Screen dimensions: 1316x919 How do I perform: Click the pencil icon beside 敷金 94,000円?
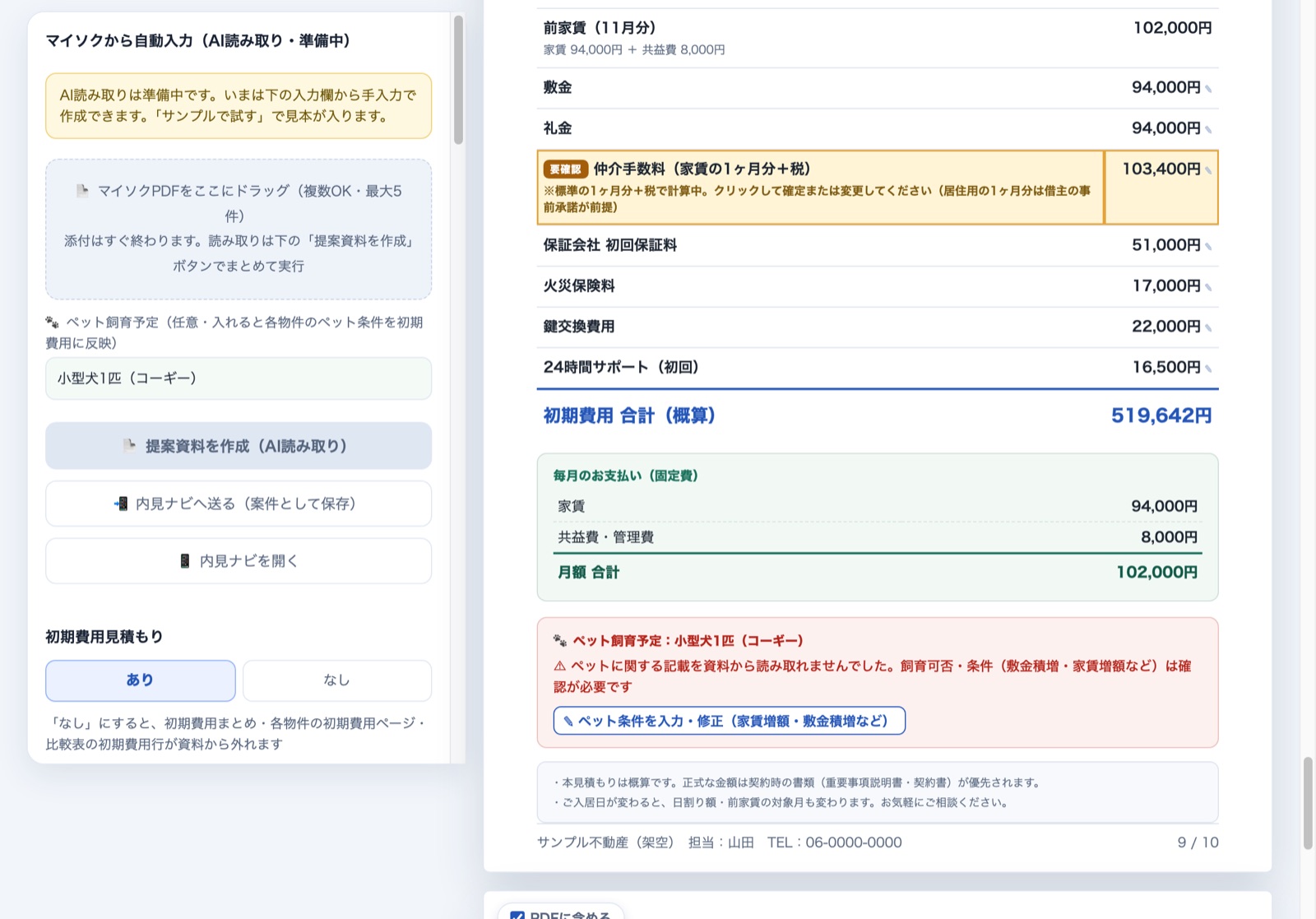click(x=1208, y=89)
